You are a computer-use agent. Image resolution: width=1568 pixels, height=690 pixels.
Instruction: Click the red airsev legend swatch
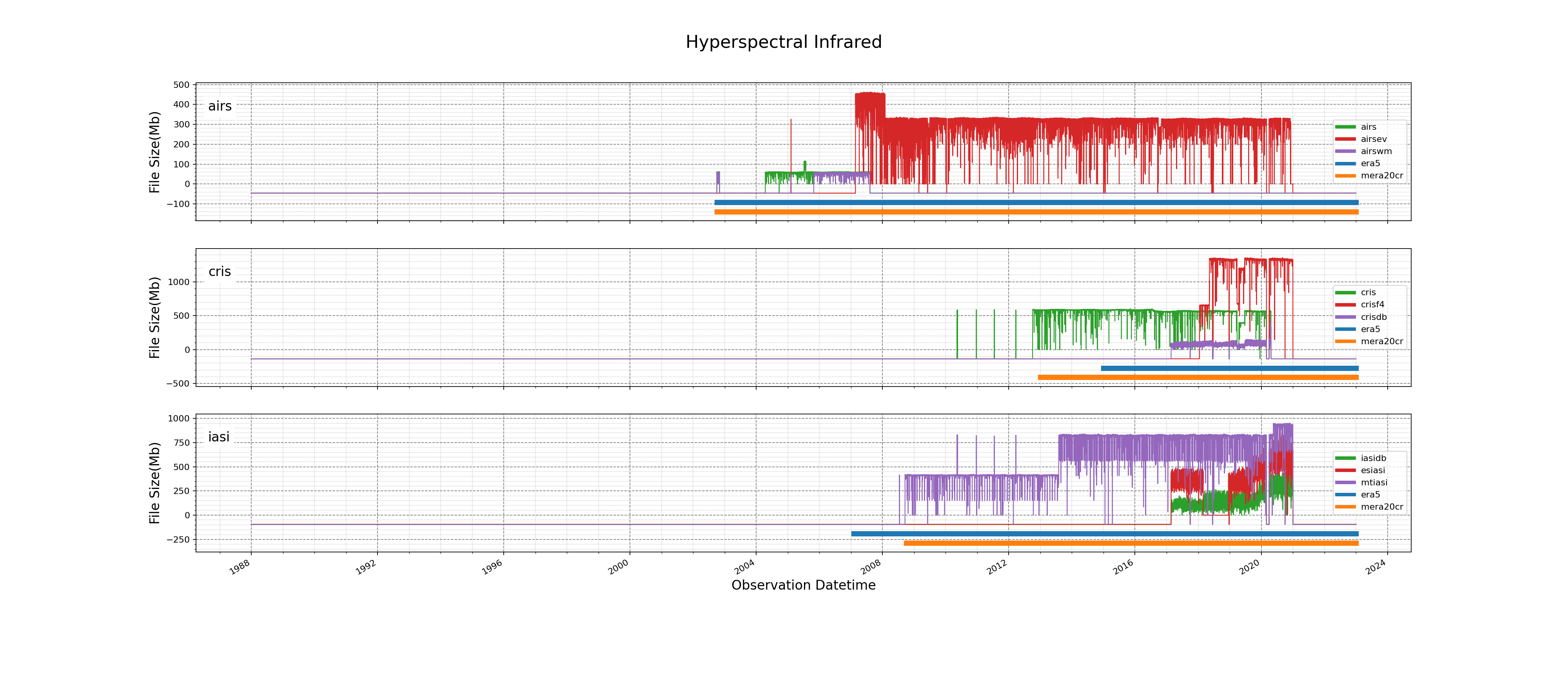1345,139
